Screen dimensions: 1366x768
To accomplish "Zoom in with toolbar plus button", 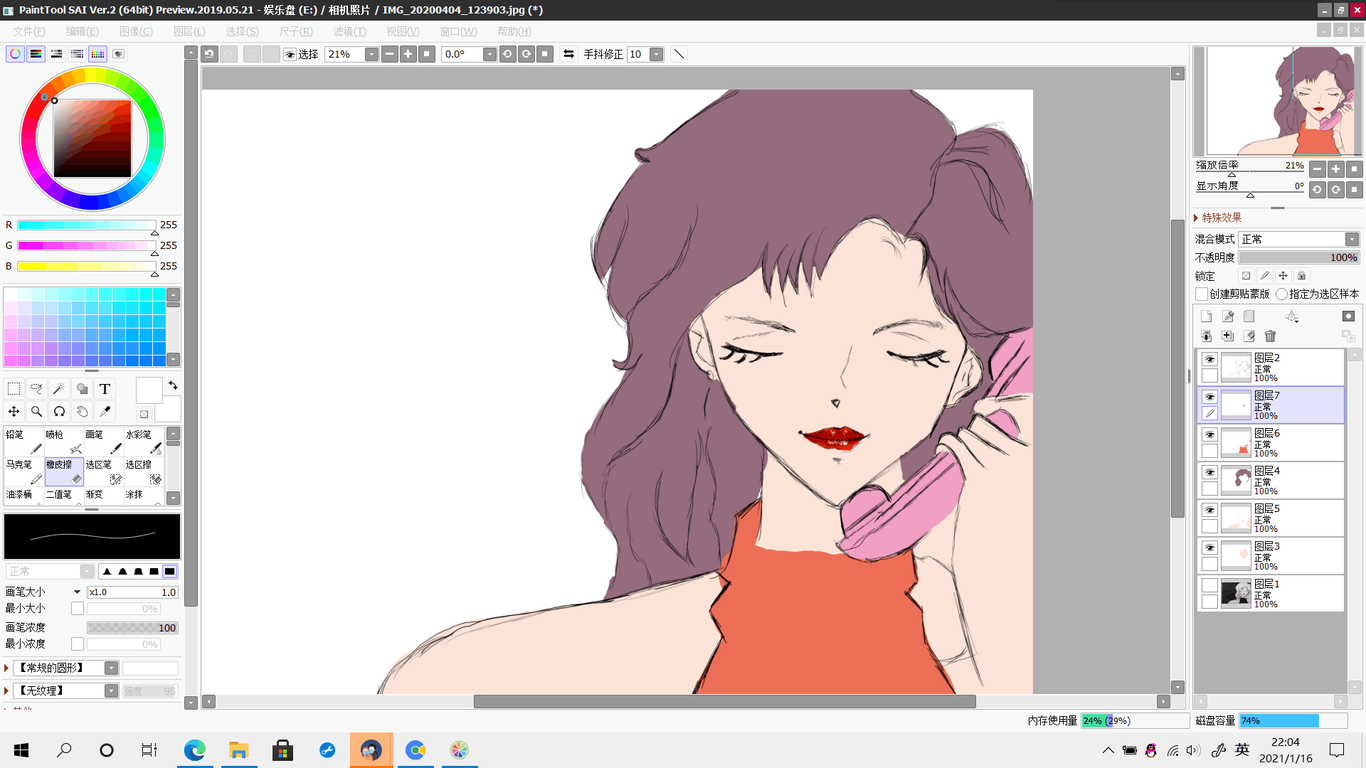I will click(x=408, y=54).
